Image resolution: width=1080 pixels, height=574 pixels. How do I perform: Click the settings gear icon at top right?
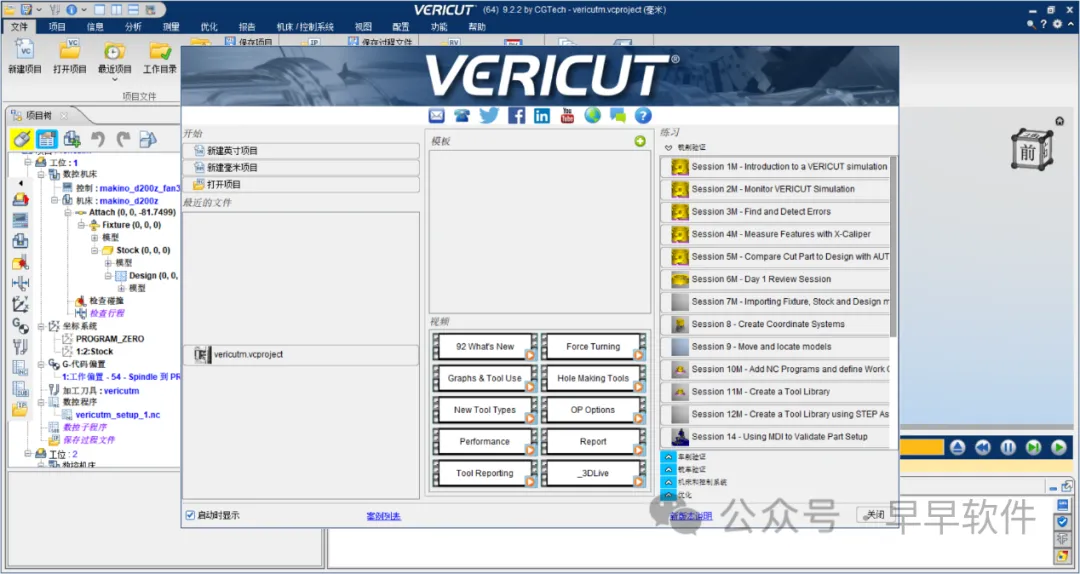click(x=1057, y=24)
